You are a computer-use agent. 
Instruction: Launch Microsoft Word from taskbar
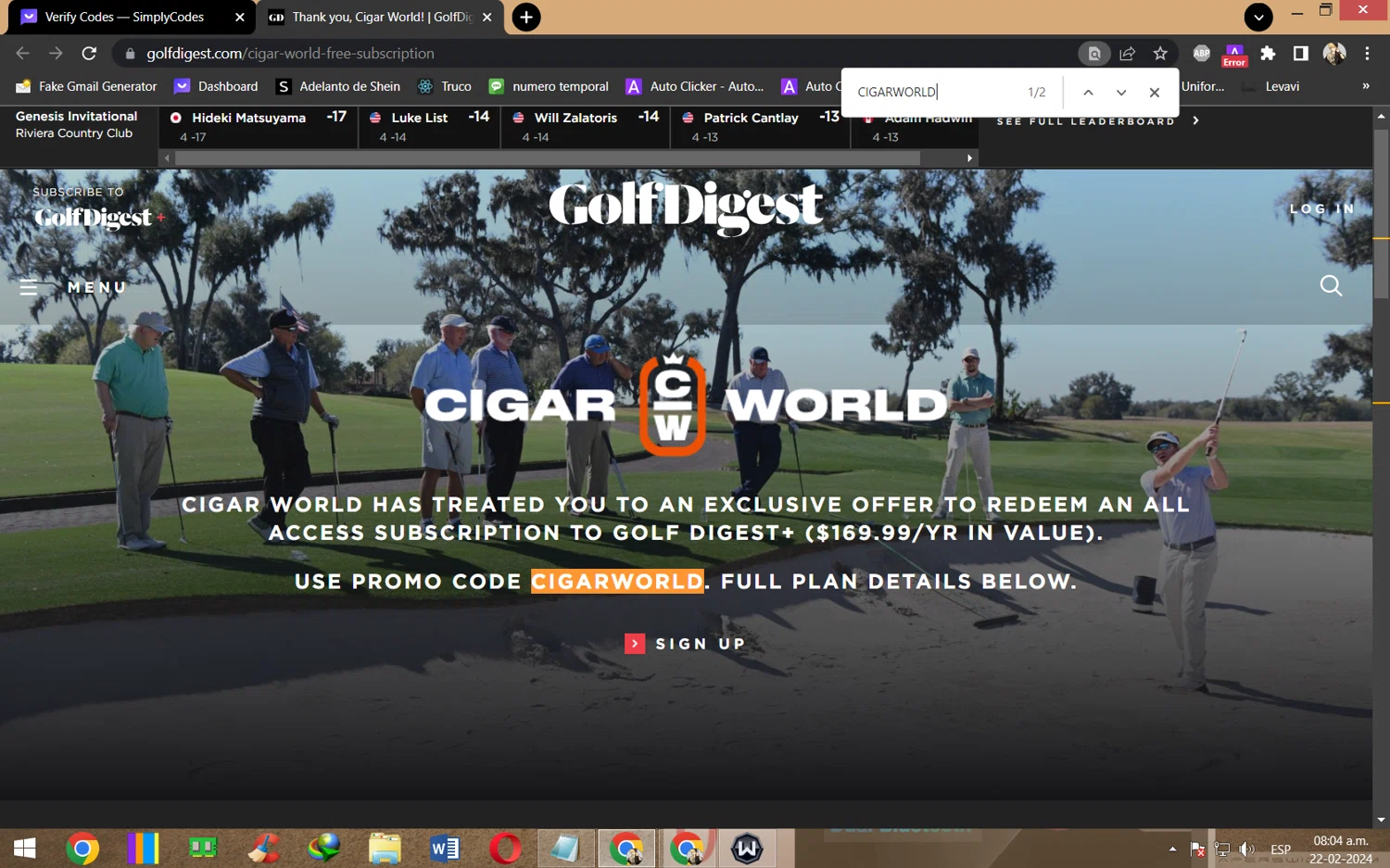(x=445, y=848)
